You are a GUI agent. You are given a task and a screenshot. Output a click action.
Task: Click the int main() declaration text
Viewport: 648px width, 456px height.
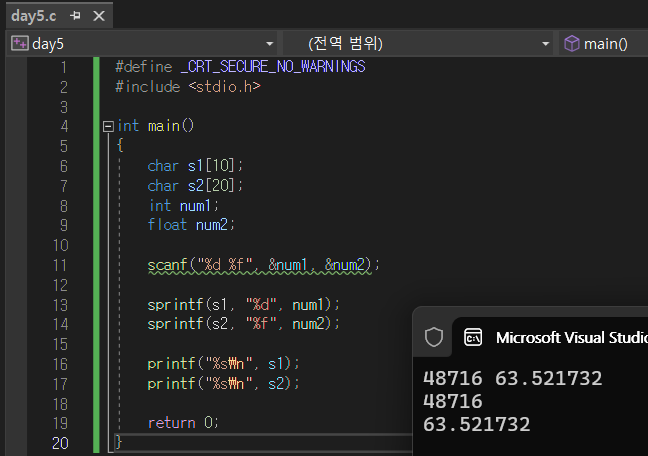(x=155, y=126)
